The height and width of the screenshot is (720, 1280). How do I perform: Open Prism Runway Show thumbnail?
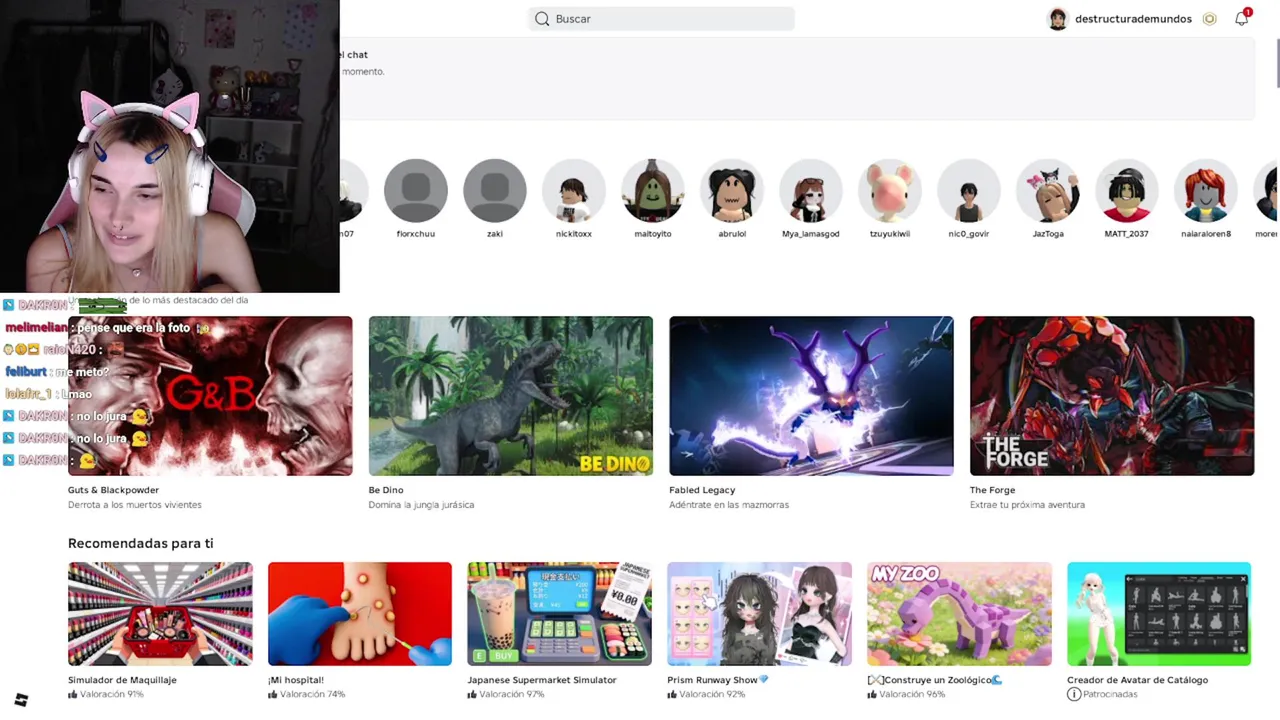(760, 614)
